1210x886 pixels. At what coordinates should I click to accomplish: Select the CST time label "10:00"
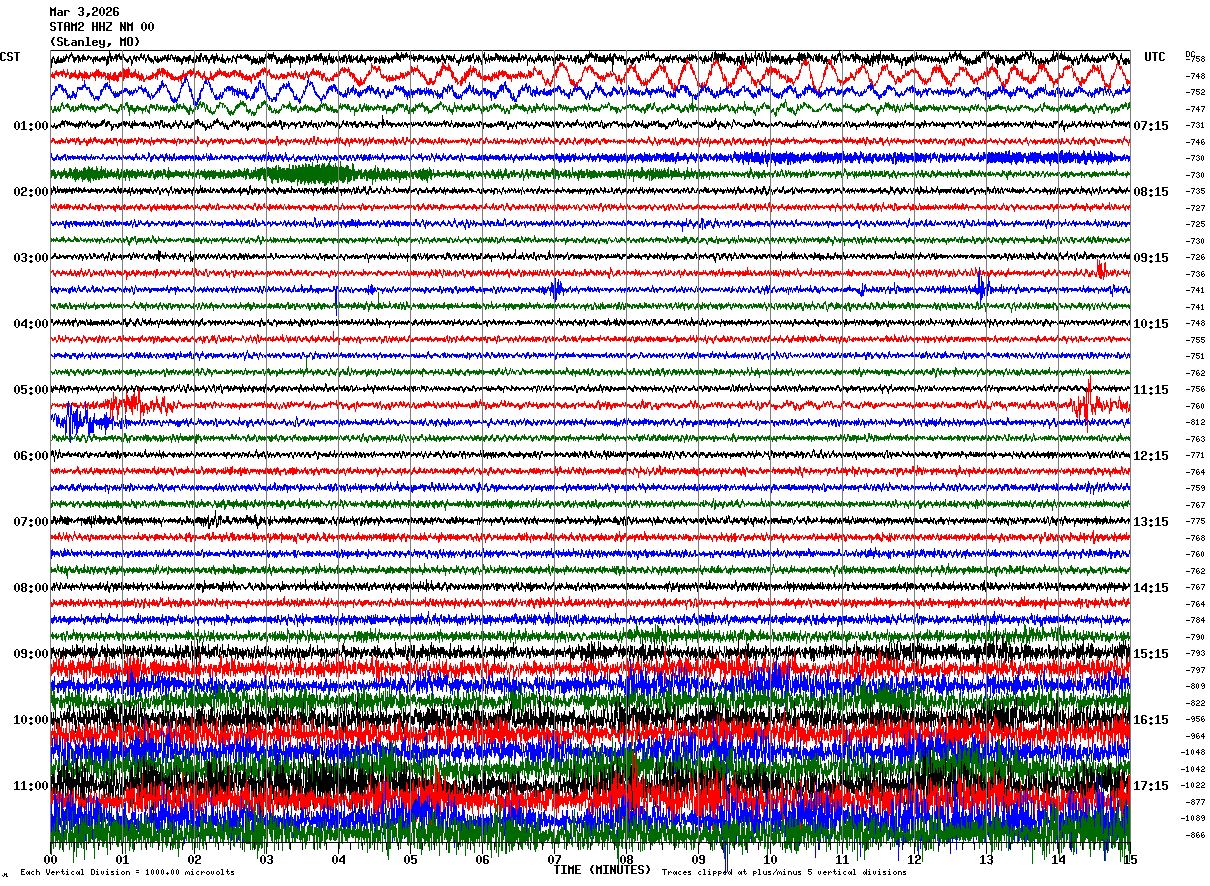click(x=31, y=720)
